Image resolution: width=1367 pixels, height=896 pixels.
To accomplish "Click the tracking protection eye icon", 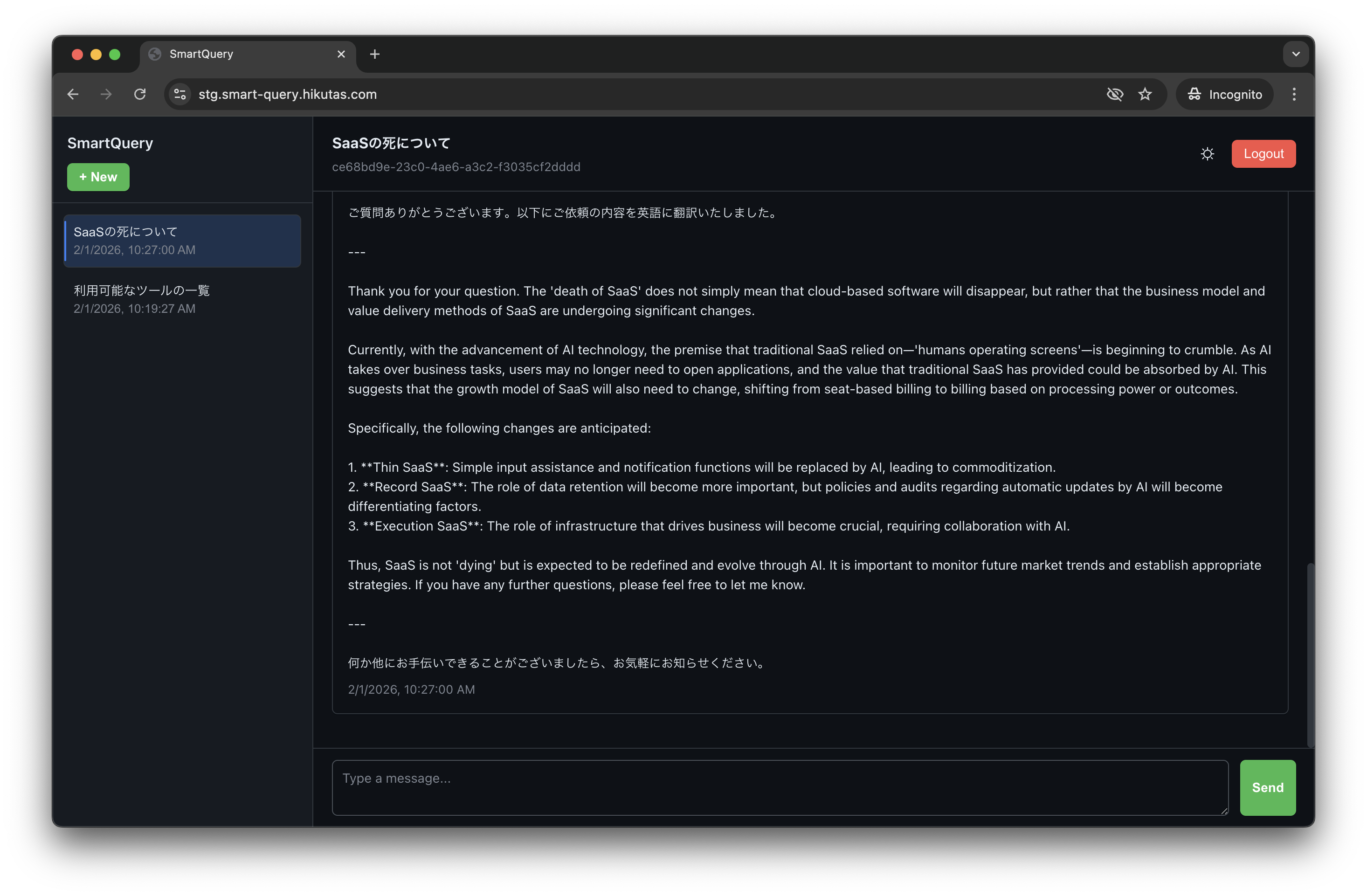I will pyautogui.click(x=1114, y=94).
